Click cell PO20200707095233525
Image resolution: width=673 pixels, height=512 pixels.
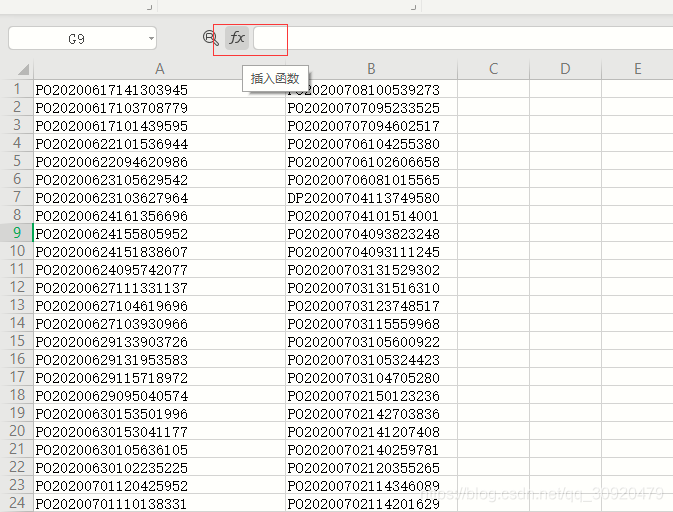372,107
